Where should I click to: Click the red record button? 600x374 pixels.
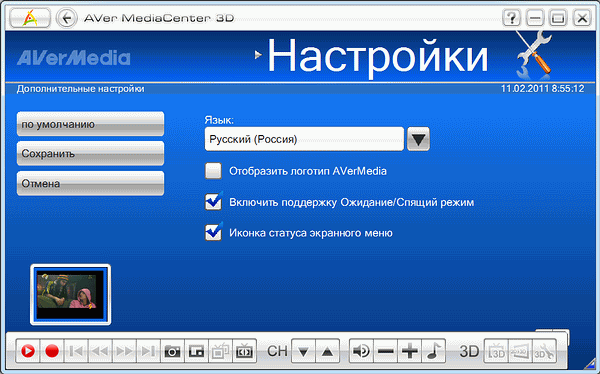(52, 351)
